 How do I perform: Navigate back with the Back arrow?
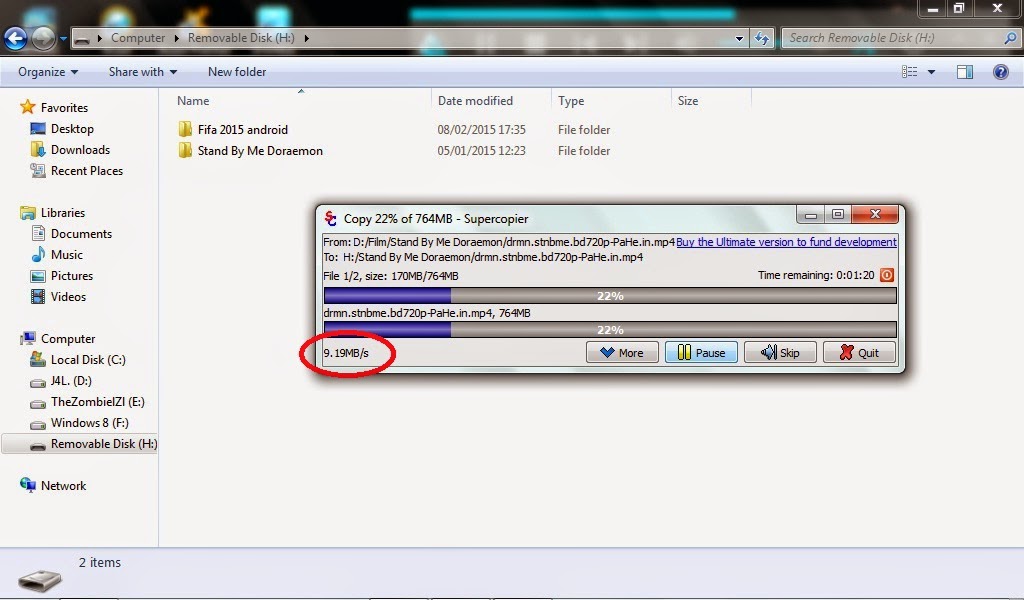click(x=15, y=38)
